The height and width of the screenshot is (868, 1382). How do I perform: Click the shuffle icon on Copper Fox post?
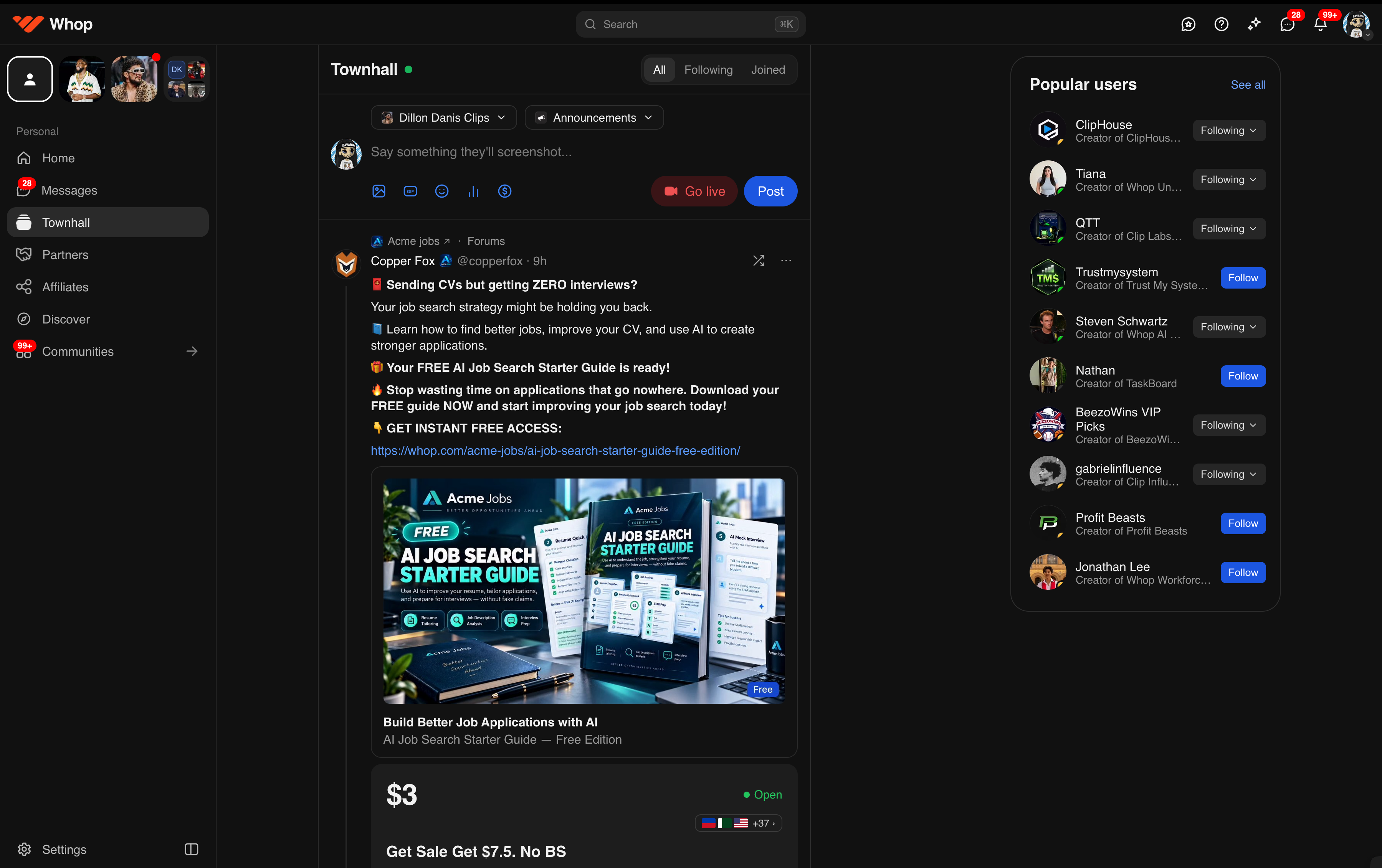click(759, 261)
